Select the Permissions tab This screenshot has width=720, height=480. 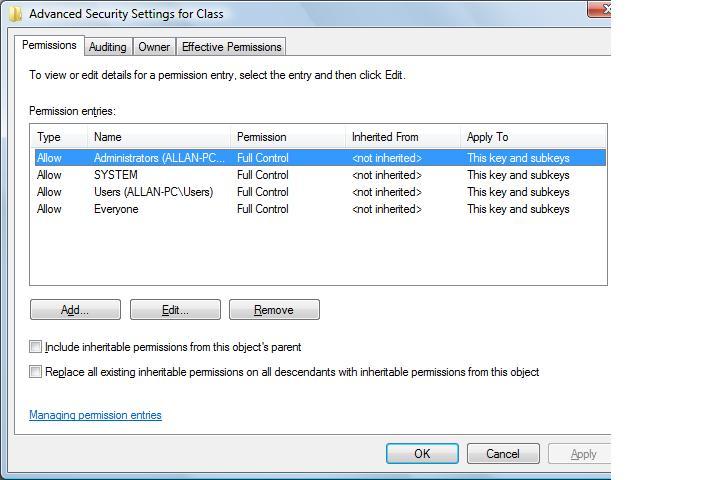coord(49,46)
